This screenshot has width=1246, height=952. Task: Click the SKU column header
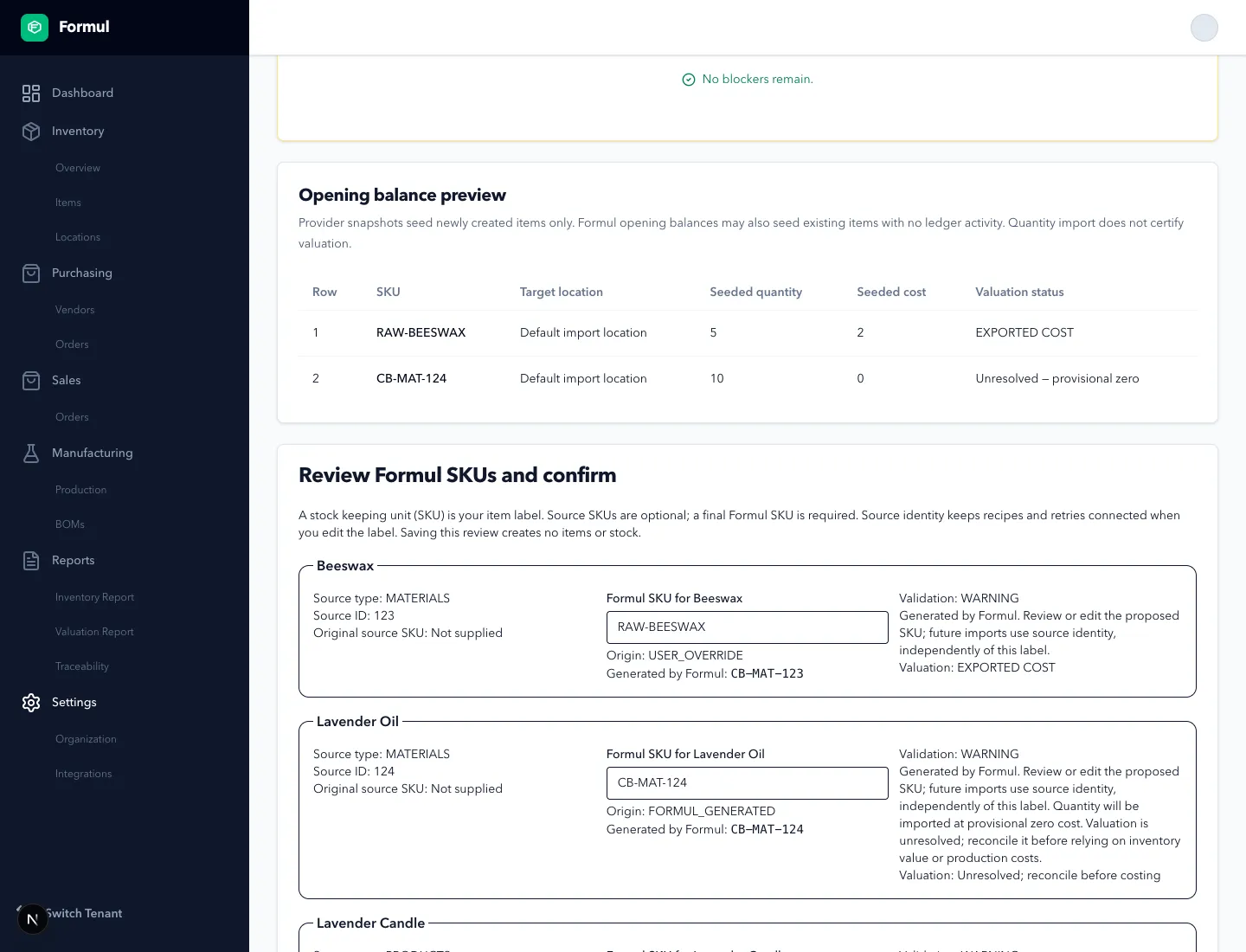(x=389, y=293)
